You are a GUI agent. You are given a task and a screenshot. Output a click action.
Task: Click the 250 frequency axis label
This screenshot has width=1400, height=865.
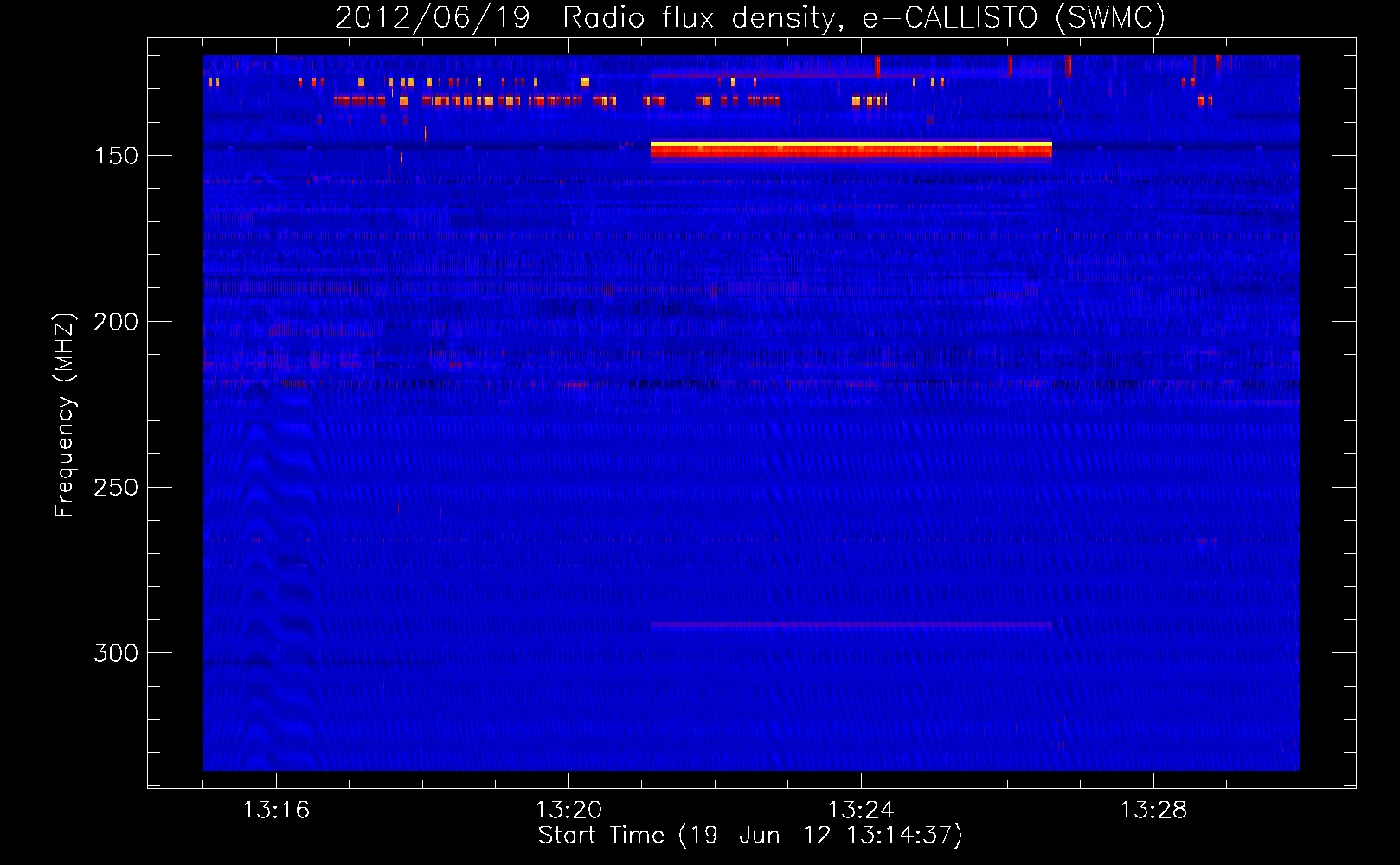click(x=116, y=488)
